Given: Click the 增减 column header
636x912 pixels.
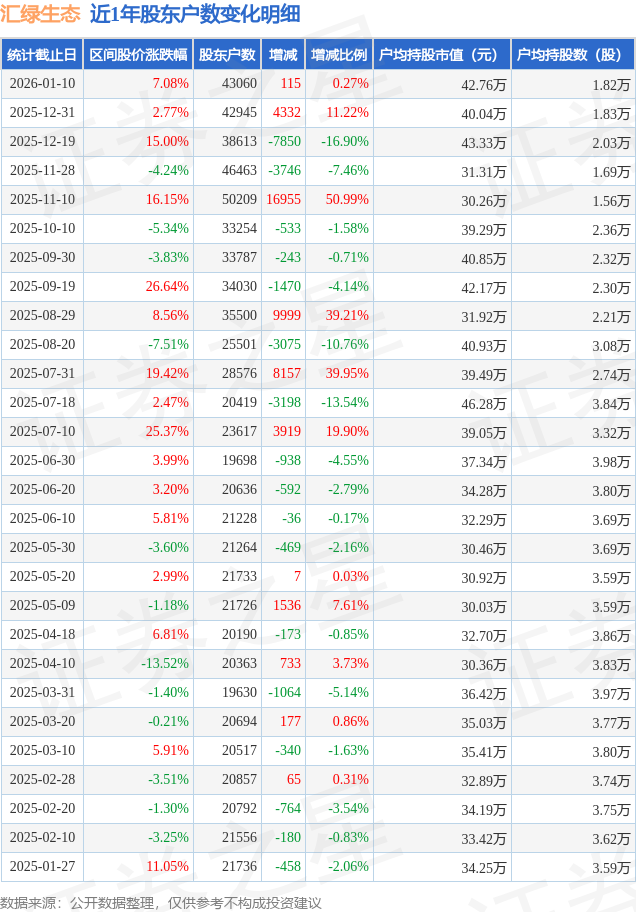Looking at the screenshot, I should coord(283,55).
